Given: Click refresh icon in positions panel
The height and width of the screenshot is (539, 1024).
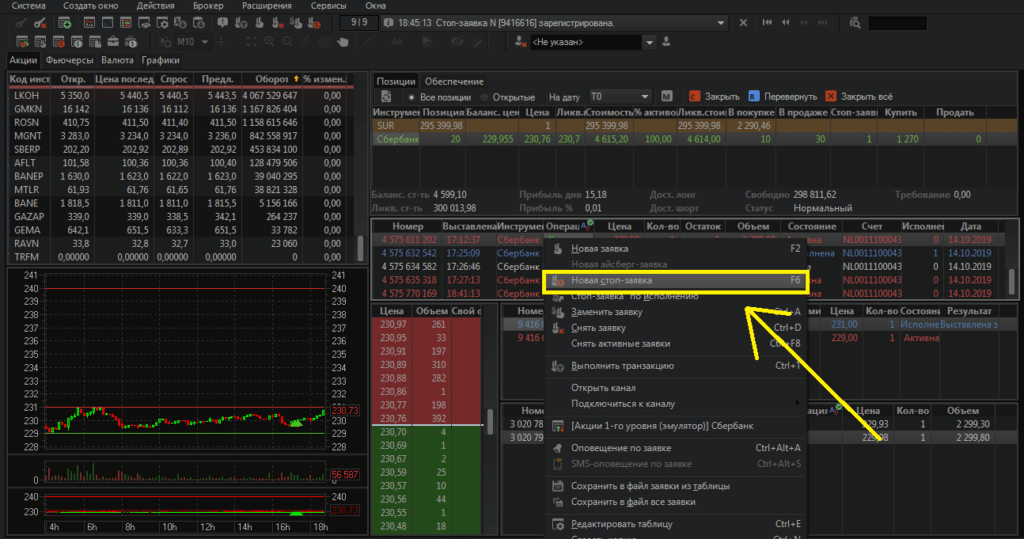Looking at the screenshot, I should pos(385,97).
